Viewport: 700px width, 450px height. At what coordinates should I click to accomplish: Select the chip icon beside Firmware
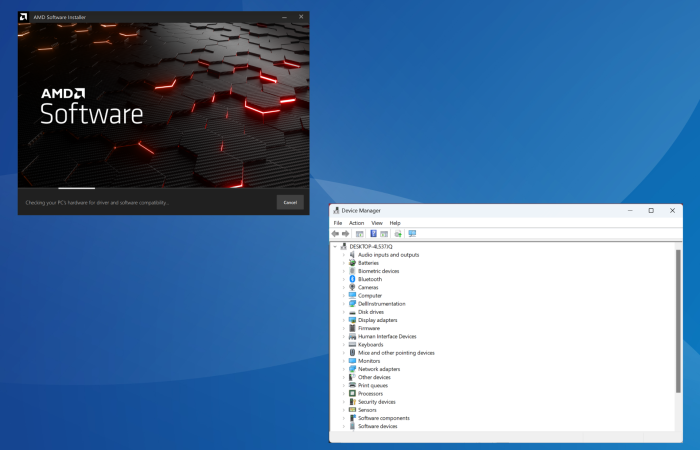tap(352, 328)
